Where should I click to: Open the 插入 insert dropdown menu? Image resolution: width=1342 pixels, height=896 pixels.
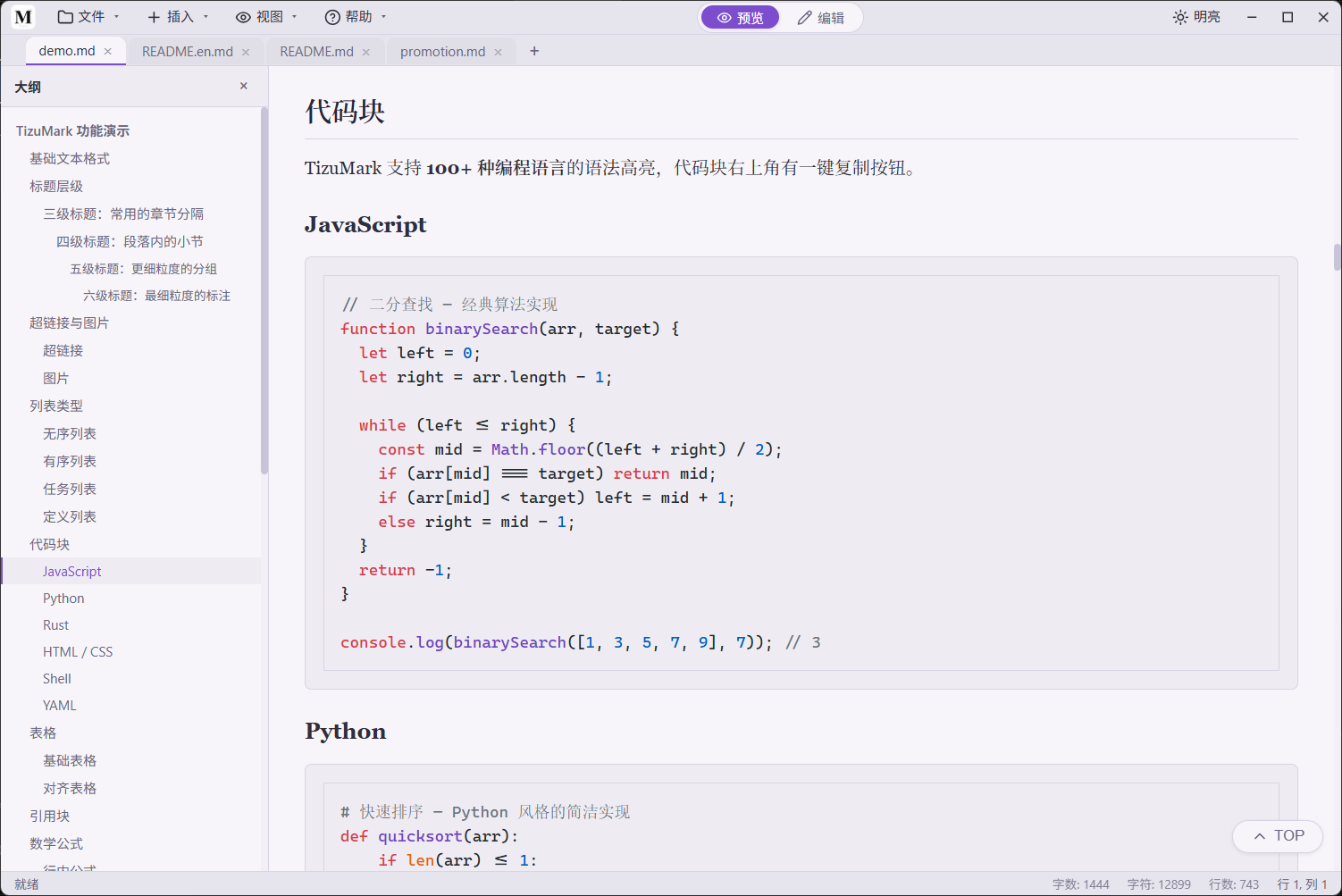click(178, 17)
